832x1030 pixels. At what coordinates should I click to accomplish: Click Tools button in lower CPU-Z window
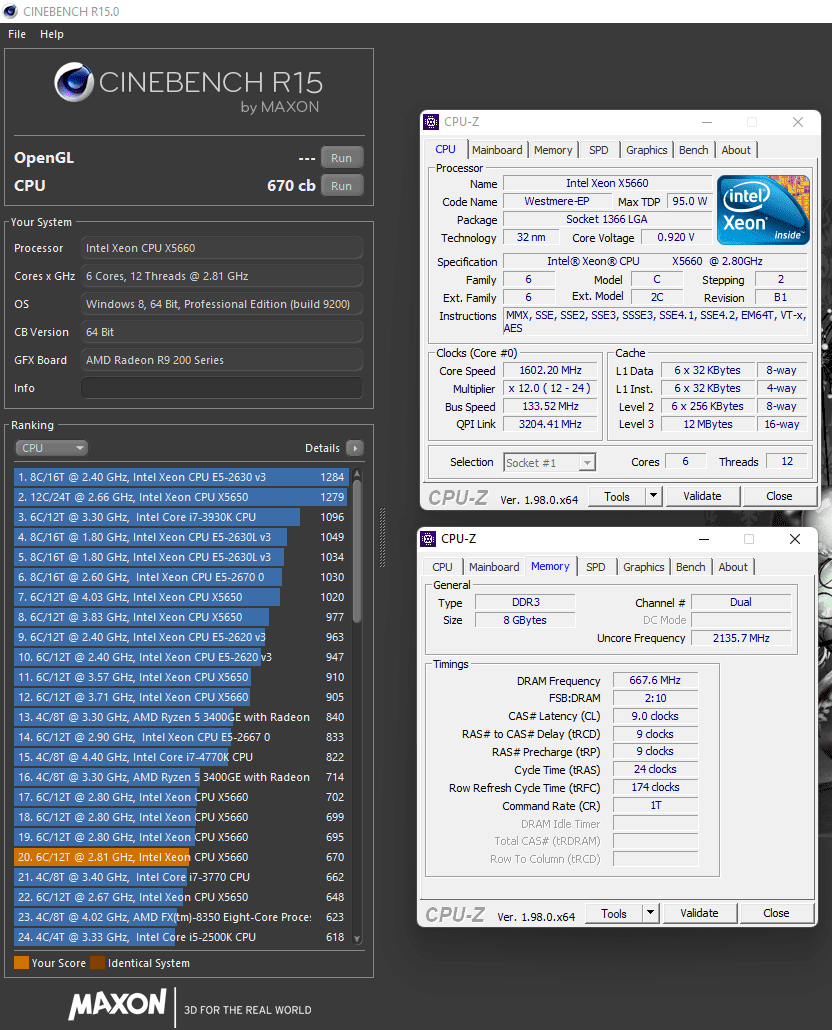(613, 913)
